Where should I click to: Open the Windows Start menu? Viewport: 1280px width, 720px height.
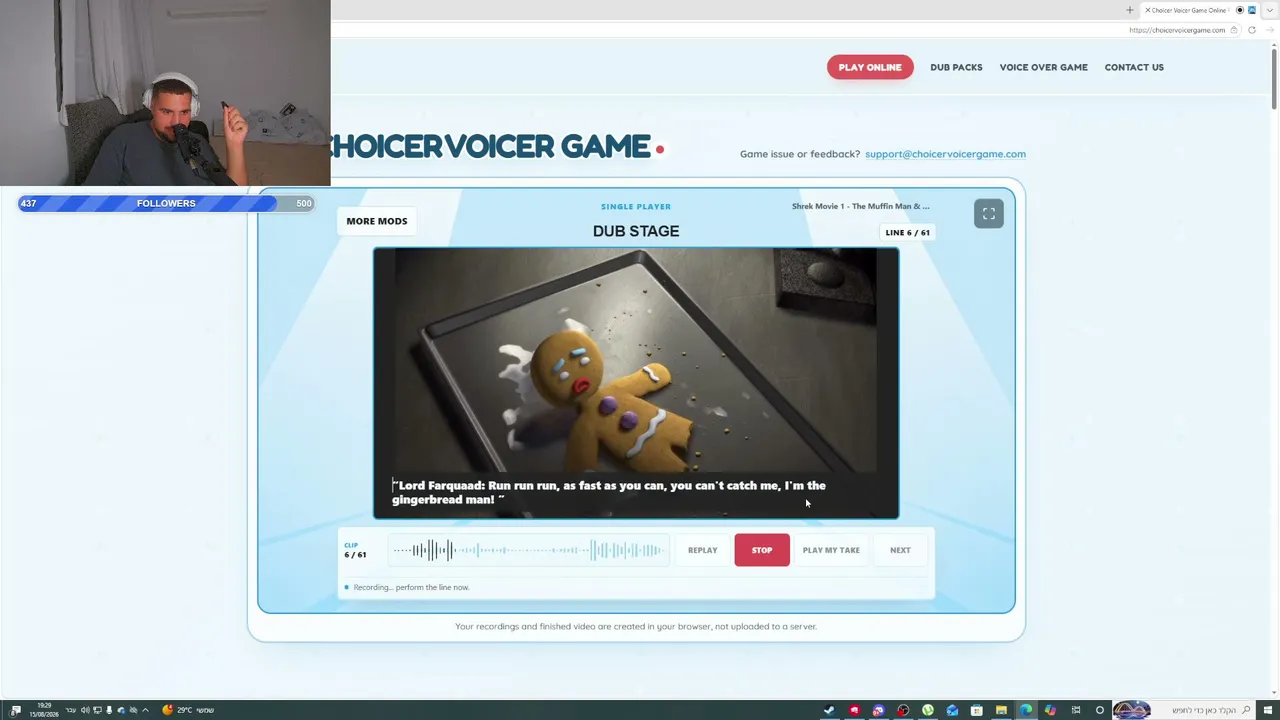(1270, 710)
